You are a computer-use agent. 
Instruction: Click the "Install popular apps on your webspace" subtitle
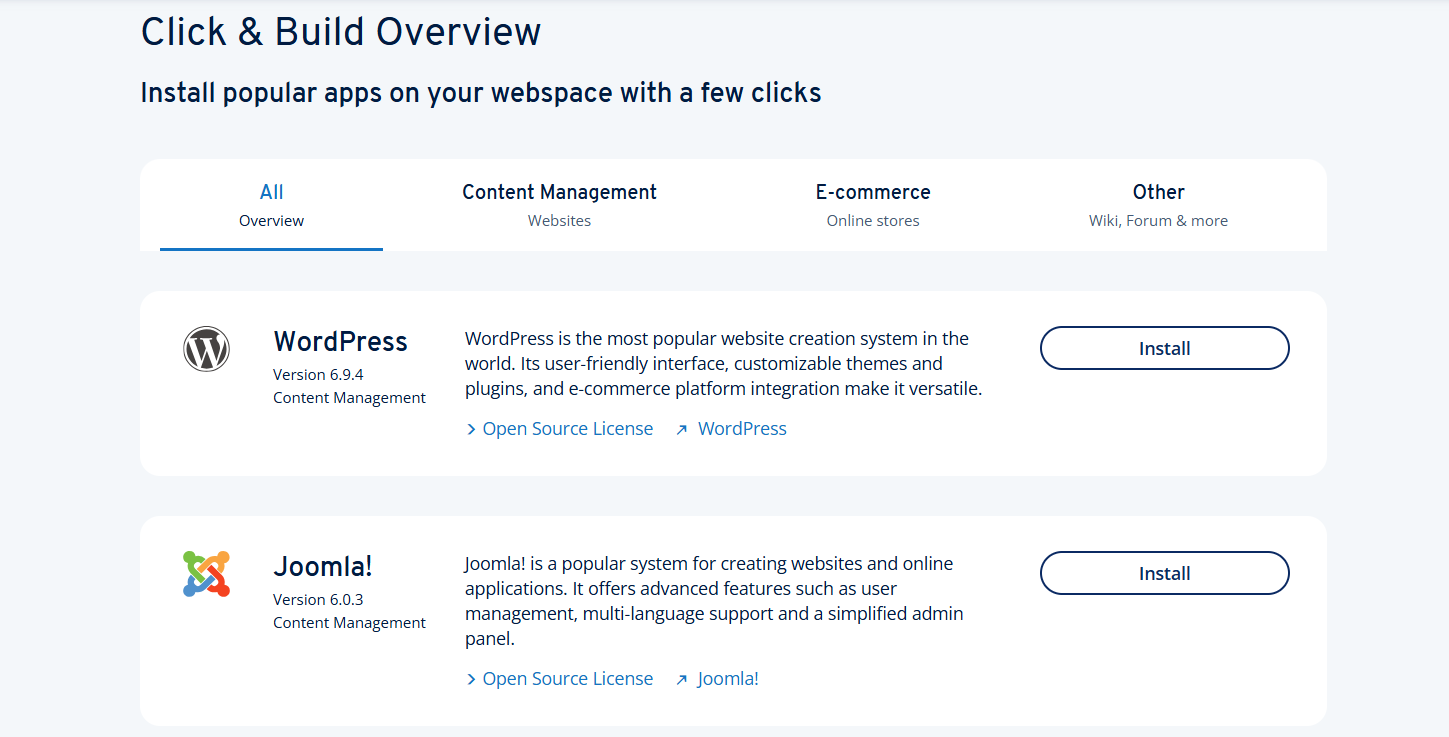[481, 93]
